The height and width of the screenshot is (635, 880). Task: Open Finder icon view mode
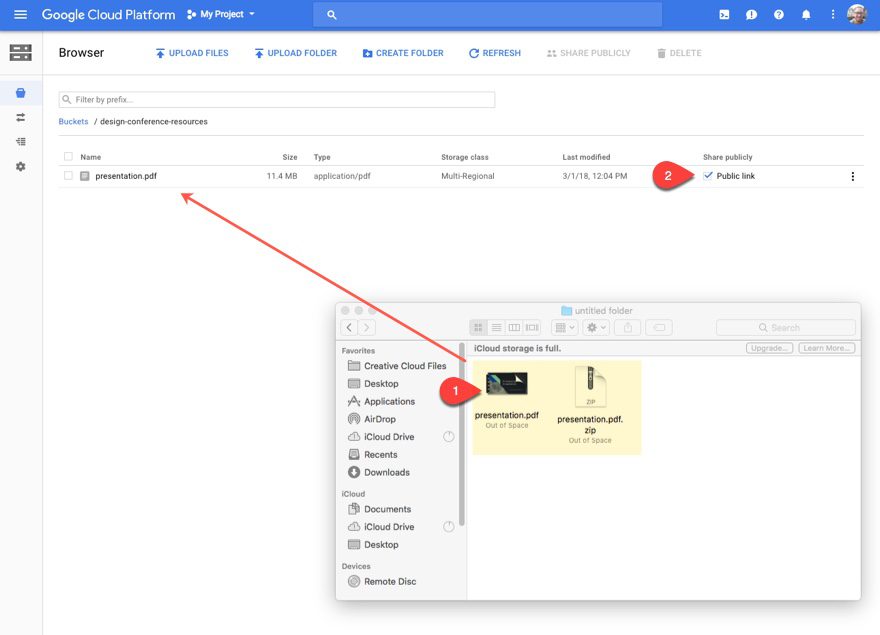click(x=478, y=327)
